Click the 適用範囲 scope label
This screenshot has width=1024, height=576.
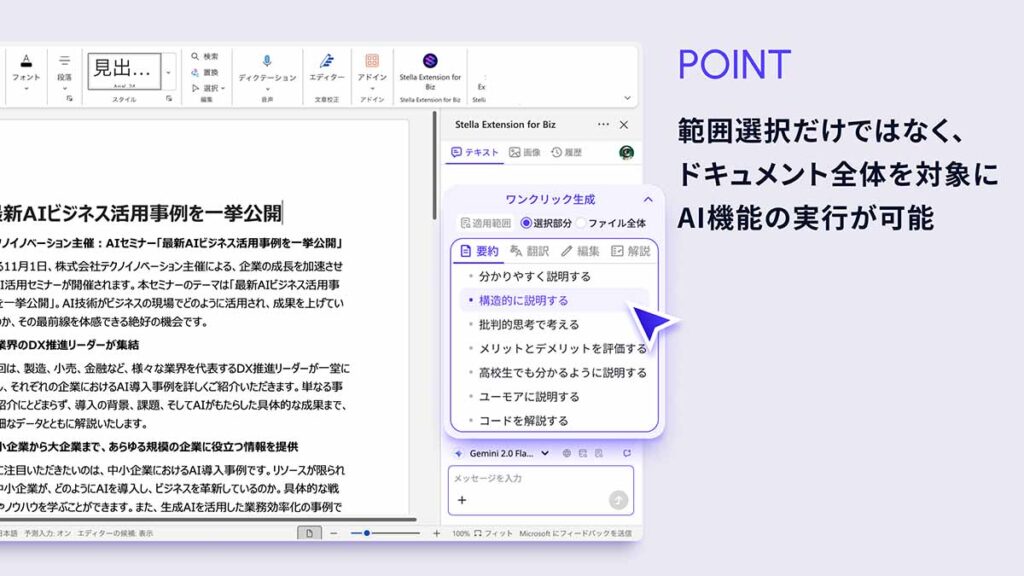(486, 223)
